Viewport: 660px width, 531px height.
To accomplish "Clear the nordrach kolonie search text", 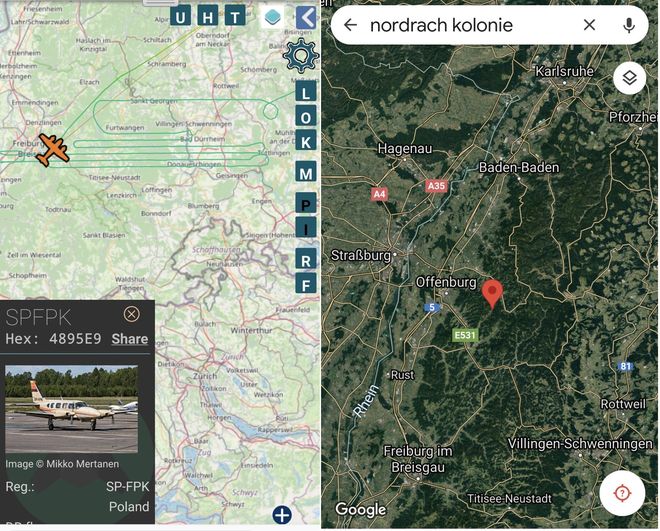I will pos(590,25).
